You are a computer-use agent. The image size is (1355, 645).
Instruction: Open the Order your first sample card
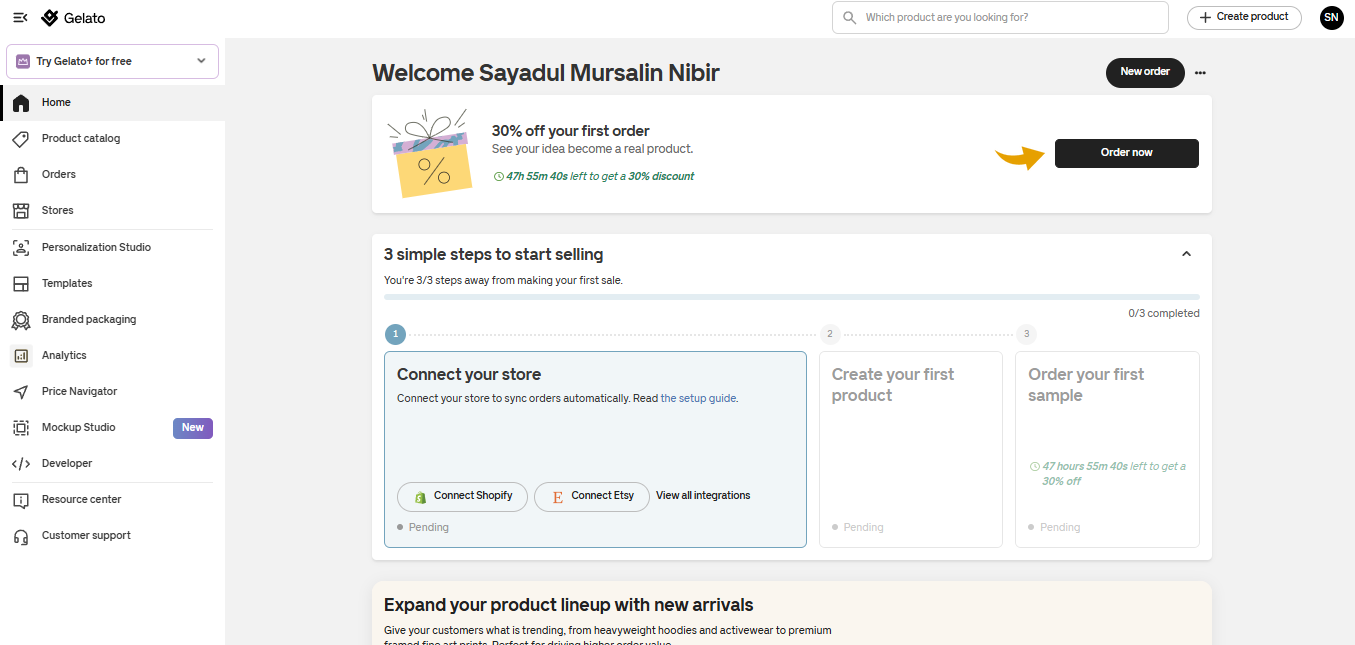(x=1107, y=449)
